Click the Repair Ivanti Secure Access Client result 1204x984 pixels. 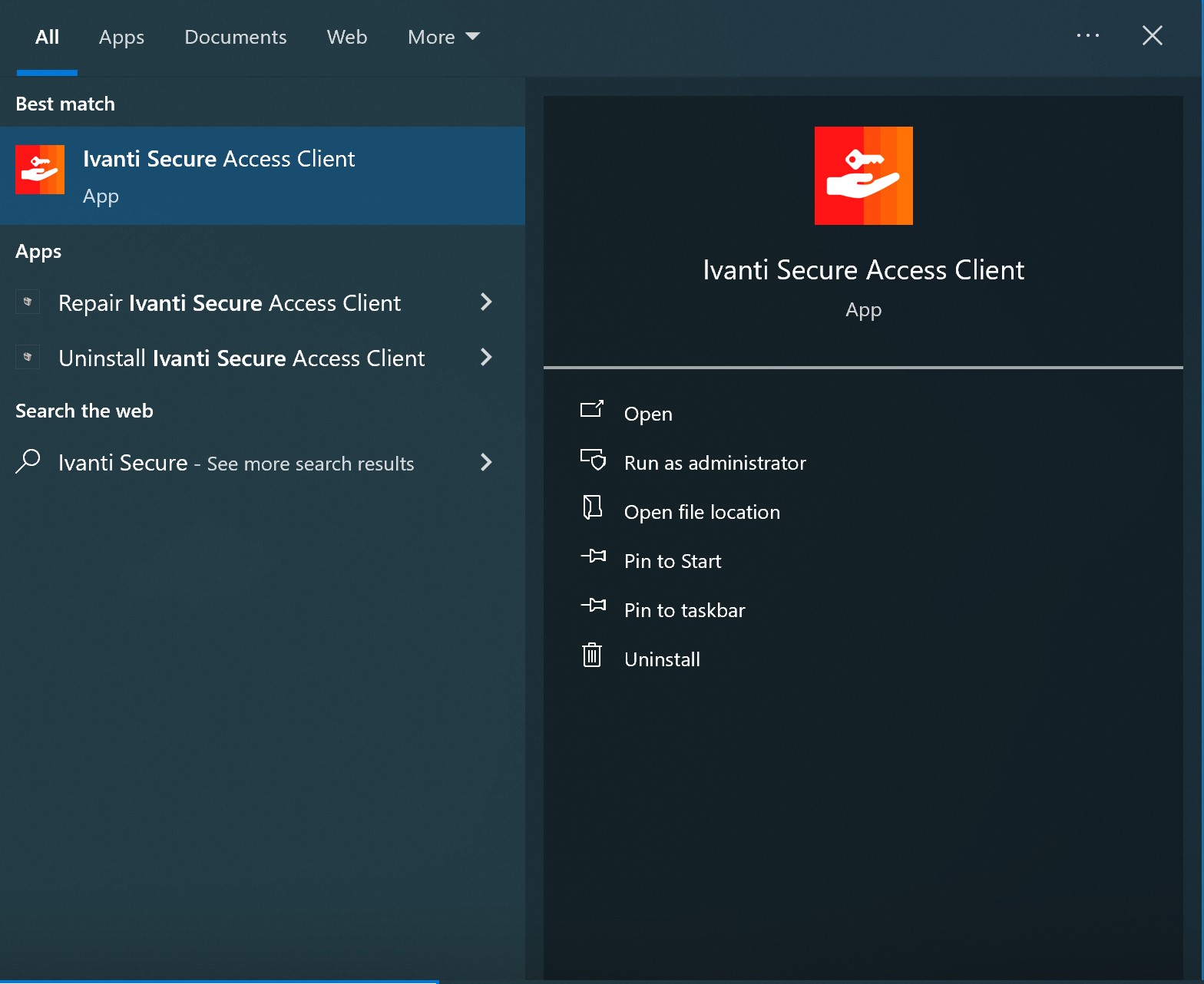point(263,303)
